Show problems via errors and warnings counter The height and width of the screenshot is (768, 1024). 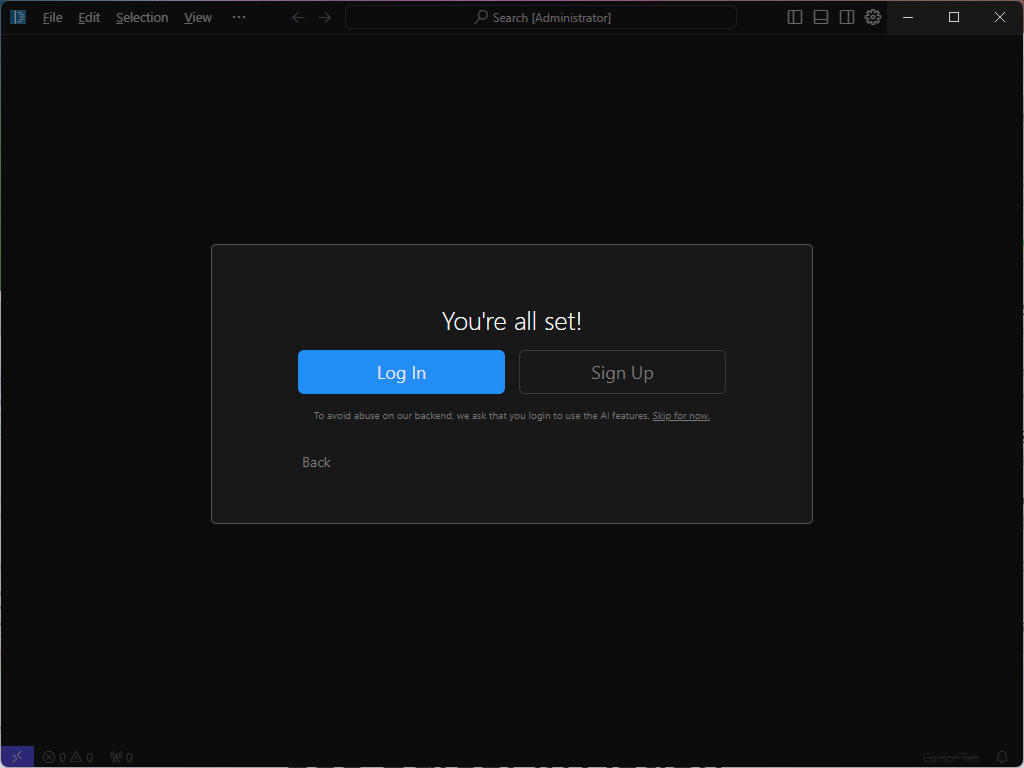tap(68, 758)
